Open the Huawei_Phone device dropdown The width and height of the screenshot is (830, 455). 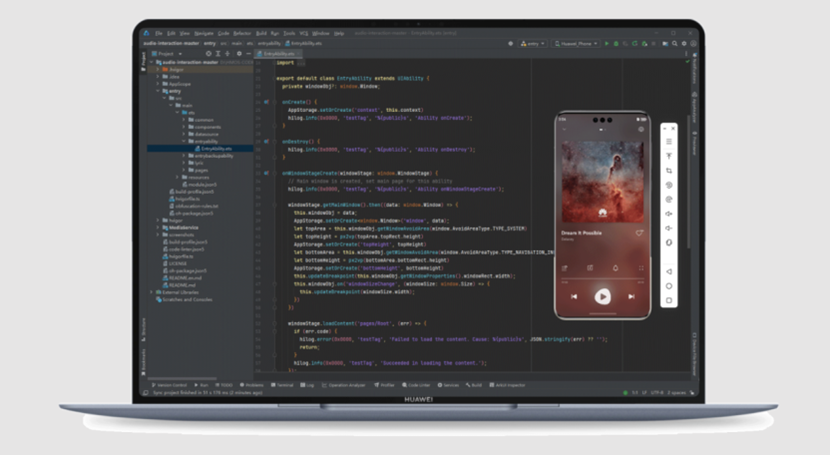[x=576, y=44]
